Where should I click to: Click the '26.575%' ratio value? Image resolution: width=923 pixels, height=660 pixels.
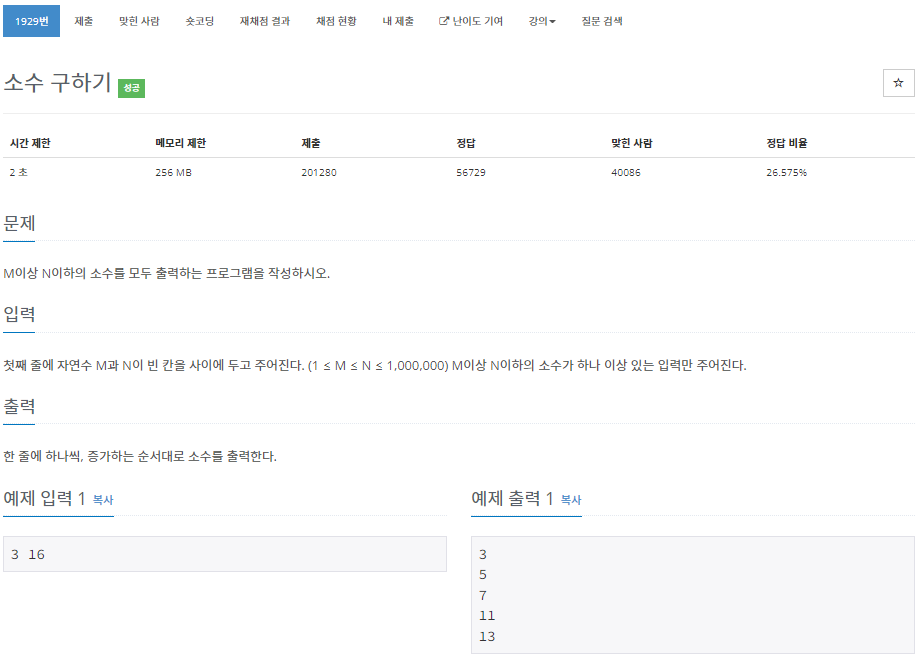tap(786, 173)
